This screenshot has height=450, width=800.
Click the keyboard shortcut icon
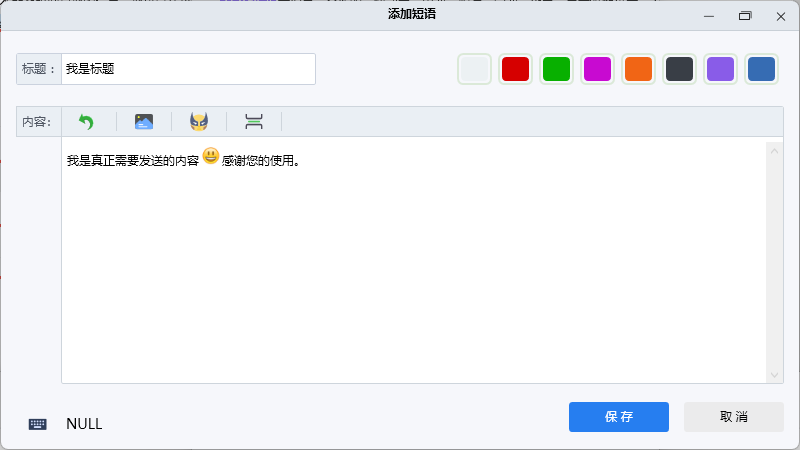tap(38, 424)
